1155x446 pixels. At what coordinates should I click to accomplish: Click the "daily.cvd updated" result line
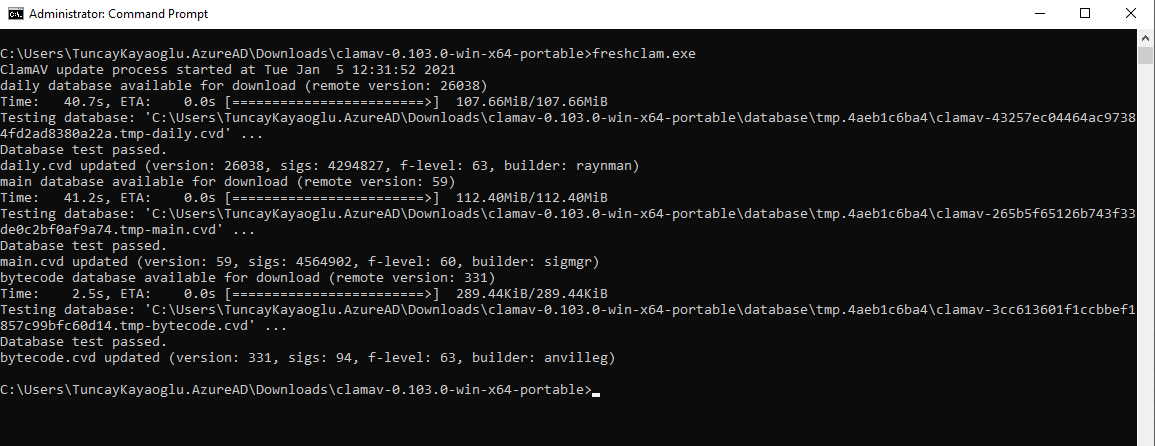(319, 166)
